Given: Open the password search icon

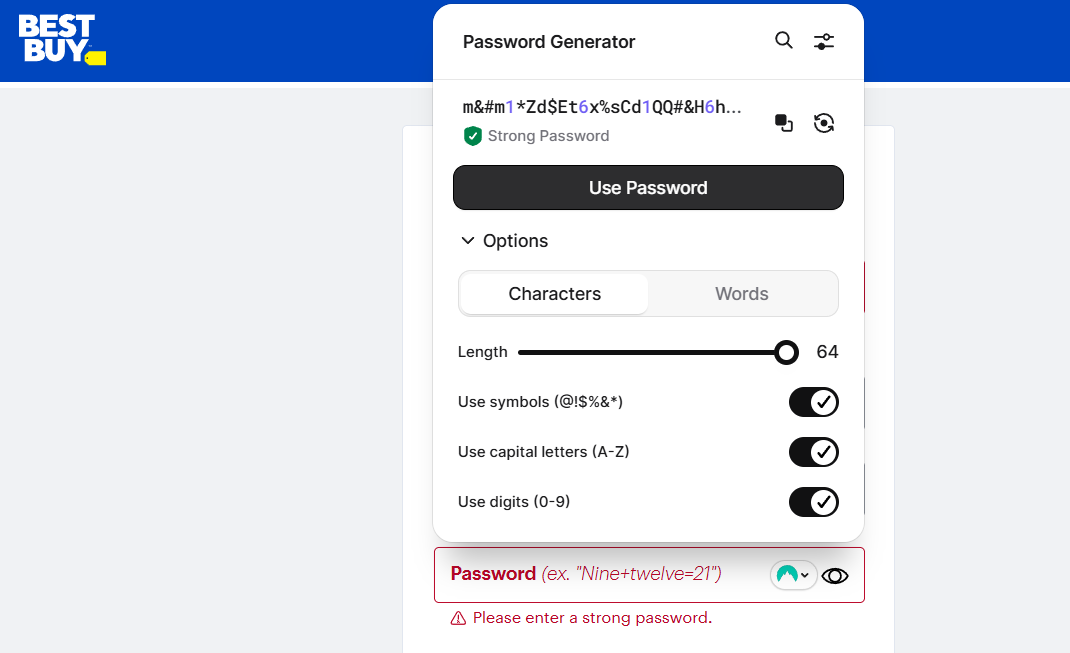Looking at the screenshot, I should coord(783,41).
